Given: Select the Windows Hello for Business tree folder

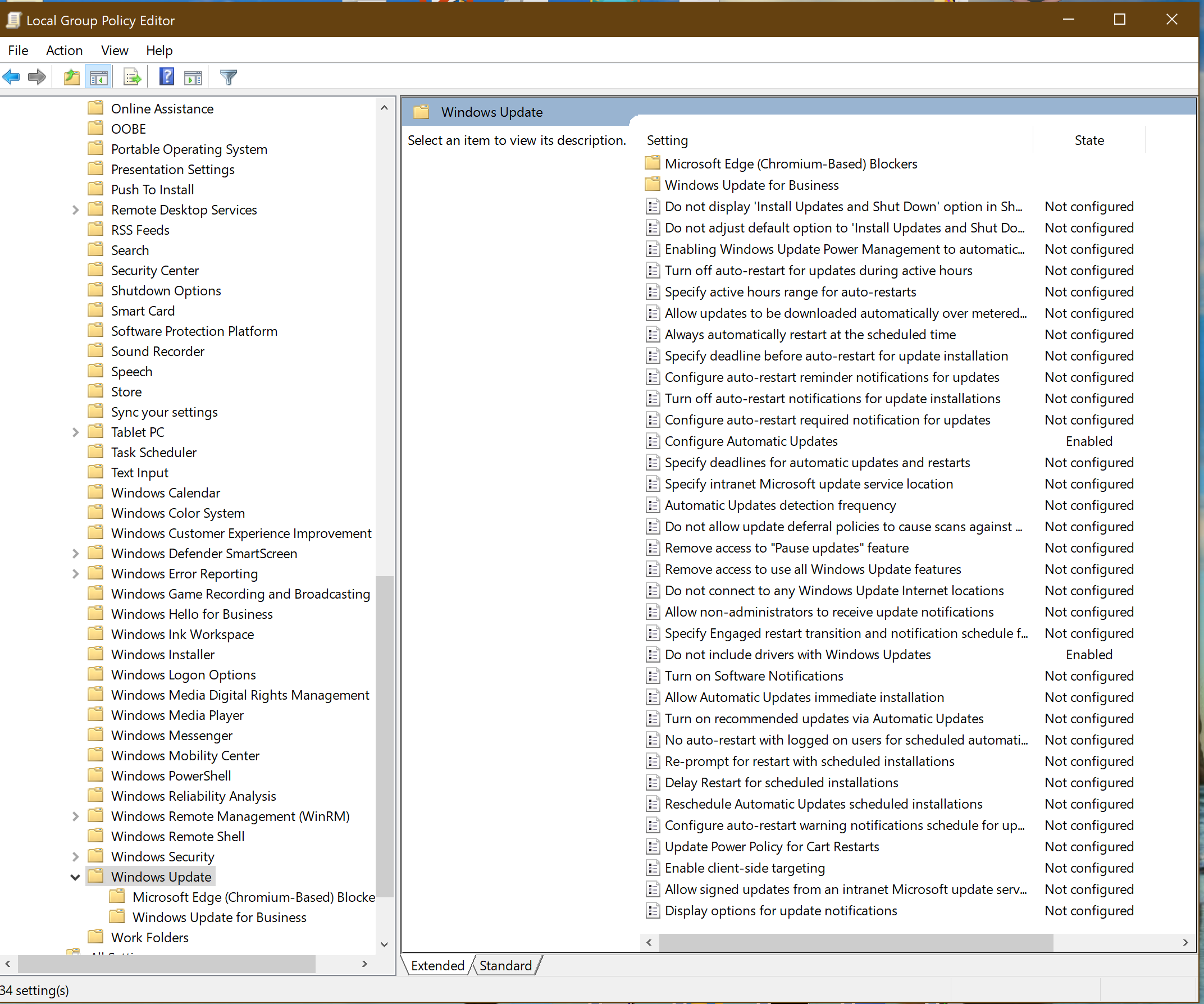Looking at the screenshot, I should [191, 614].
